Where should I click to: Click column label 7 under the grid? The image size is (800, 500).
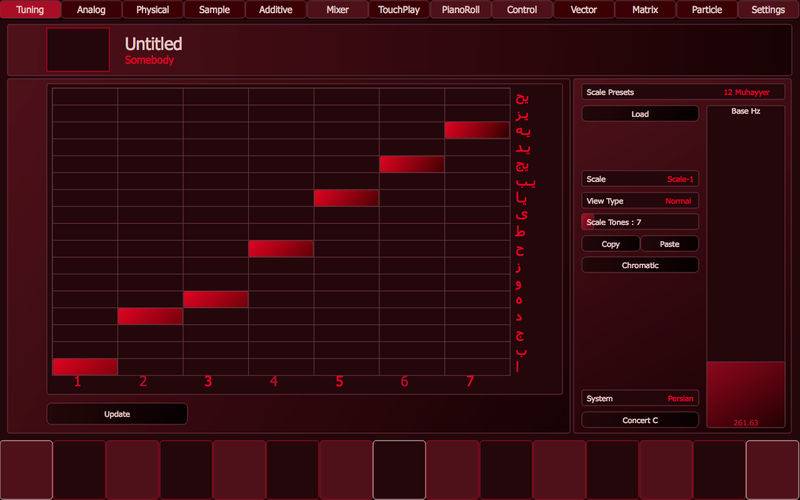point(470,382)
